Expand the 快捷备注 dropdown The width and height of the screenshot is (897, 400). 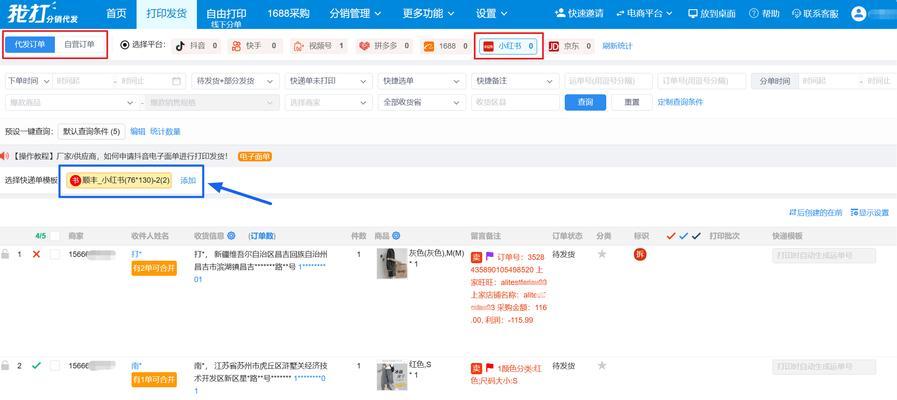coord(515,81)
